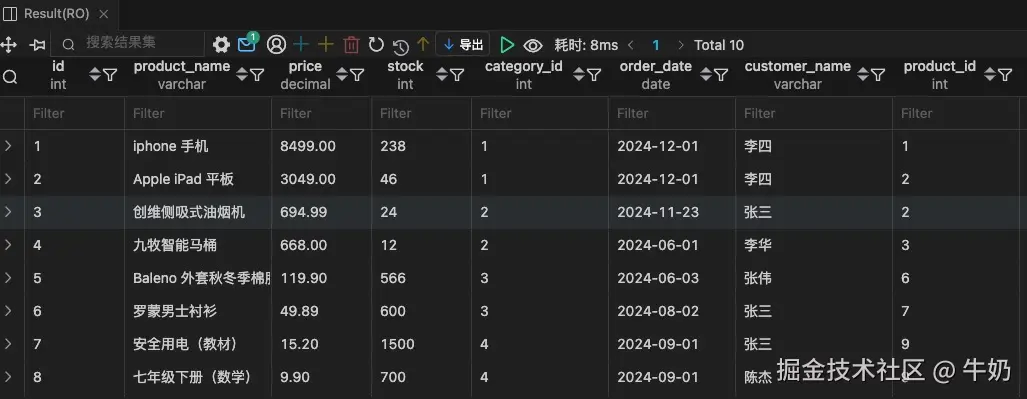
Task: Close the Result(RO) tab
Action: point(103,14)
